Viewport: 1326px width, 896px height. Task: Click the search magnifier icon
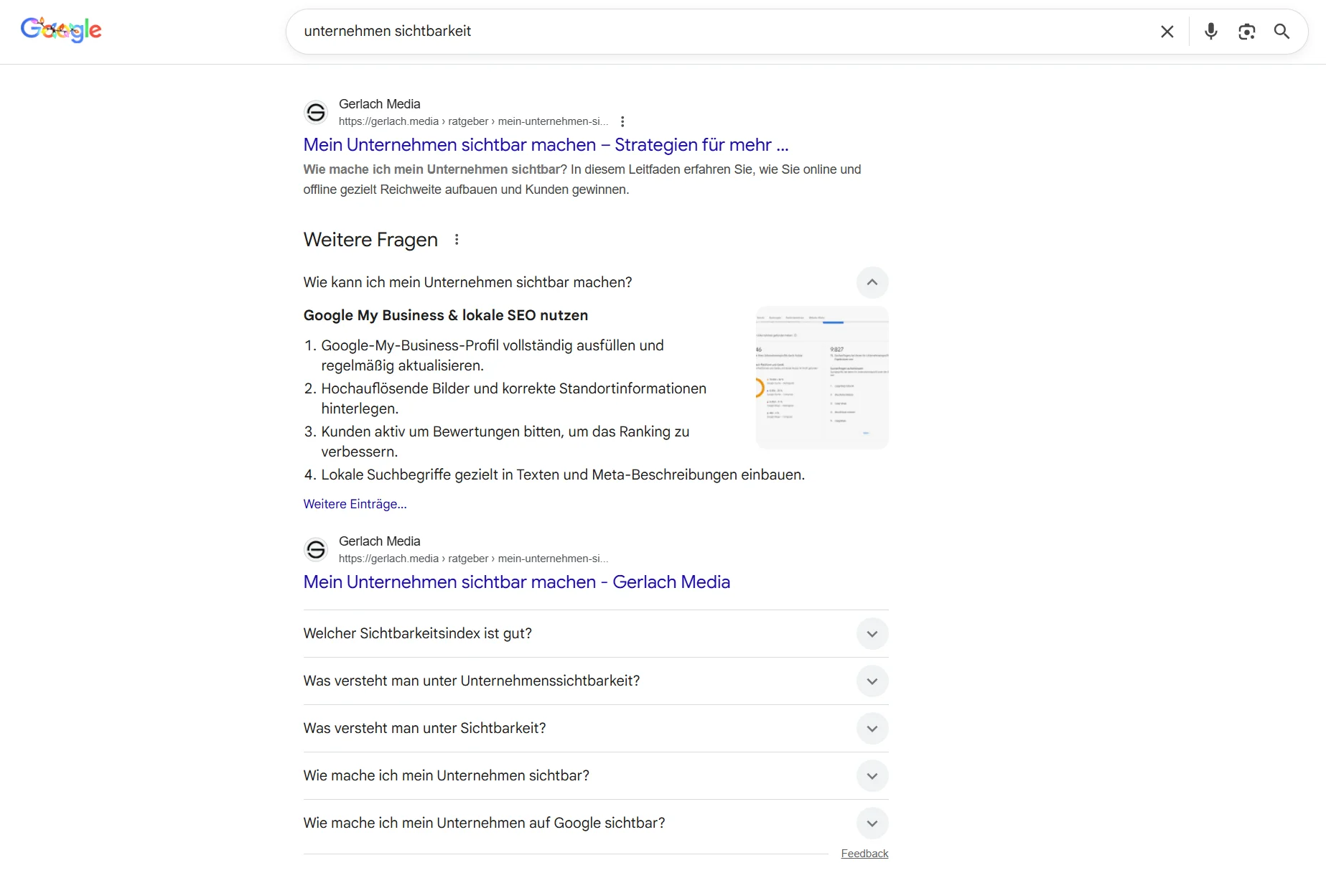[1282, 31]
